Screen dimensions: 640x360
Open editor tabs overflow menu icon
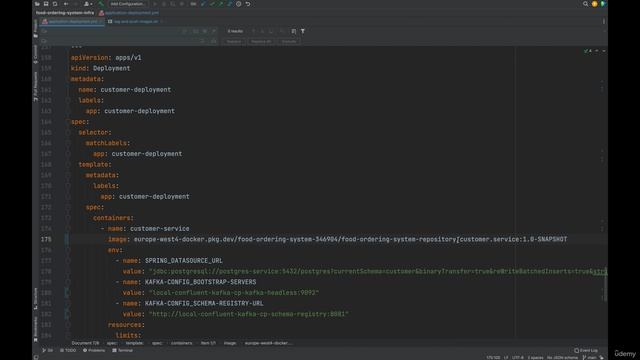point(604,21)
